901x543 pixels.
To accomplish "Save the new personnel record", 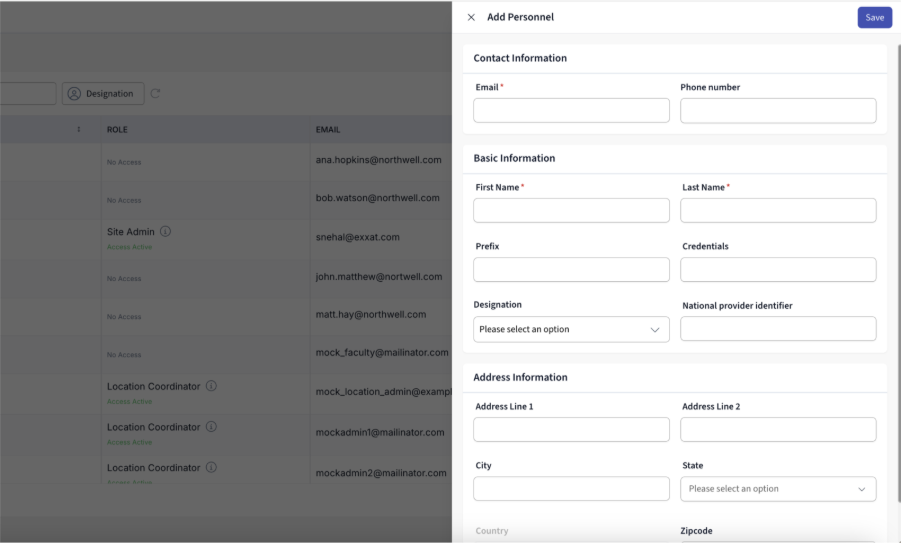I will 874,17.
